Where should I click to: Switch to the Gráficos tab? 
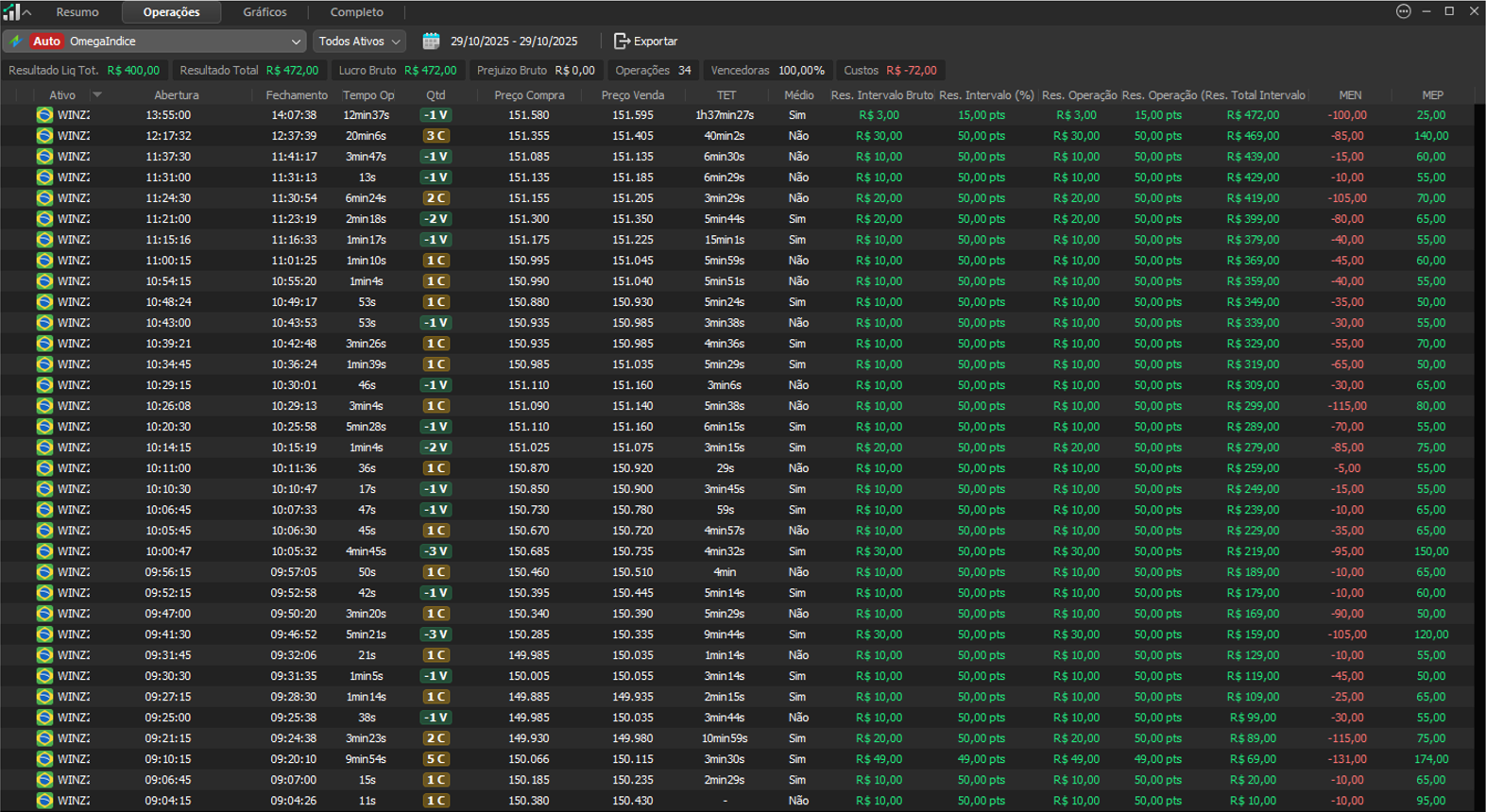coord(265,12)
